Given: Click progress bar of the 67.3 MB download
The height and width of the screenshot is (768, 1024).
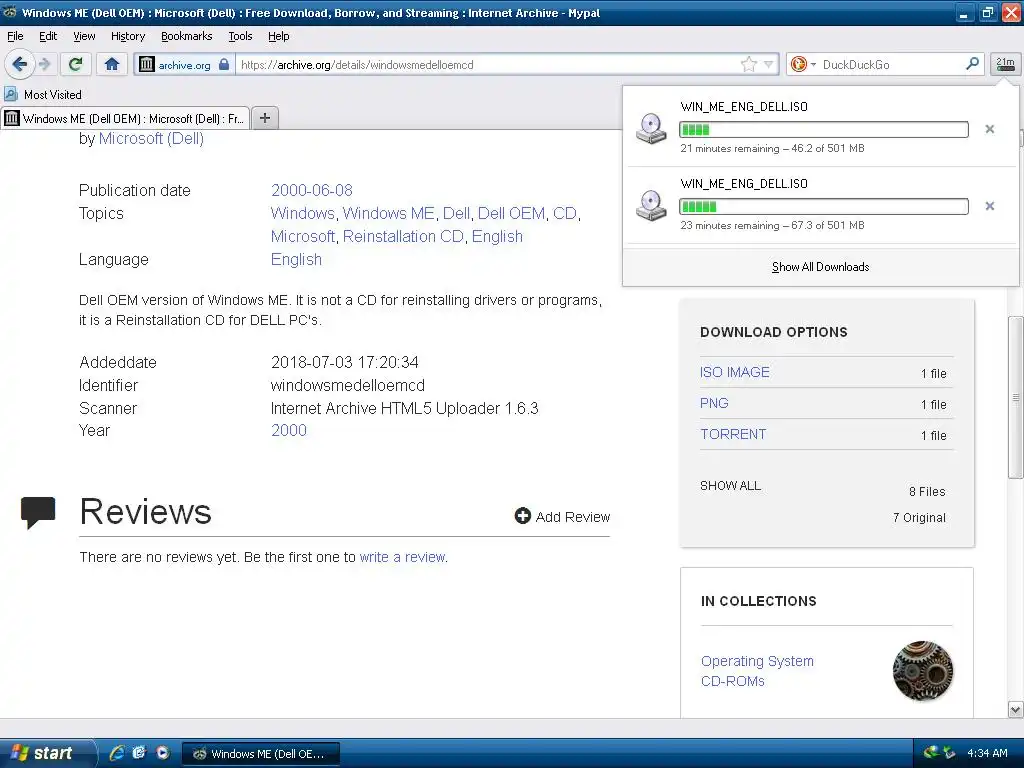Looking at the screenshot, I should click(824, 206).
